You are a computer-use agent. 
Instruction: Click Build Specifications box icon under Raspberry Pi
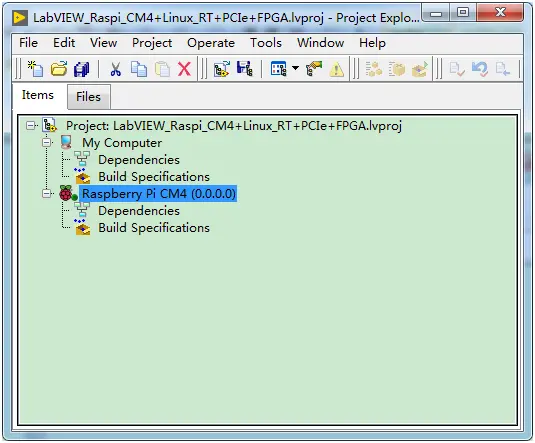[82, 227]
